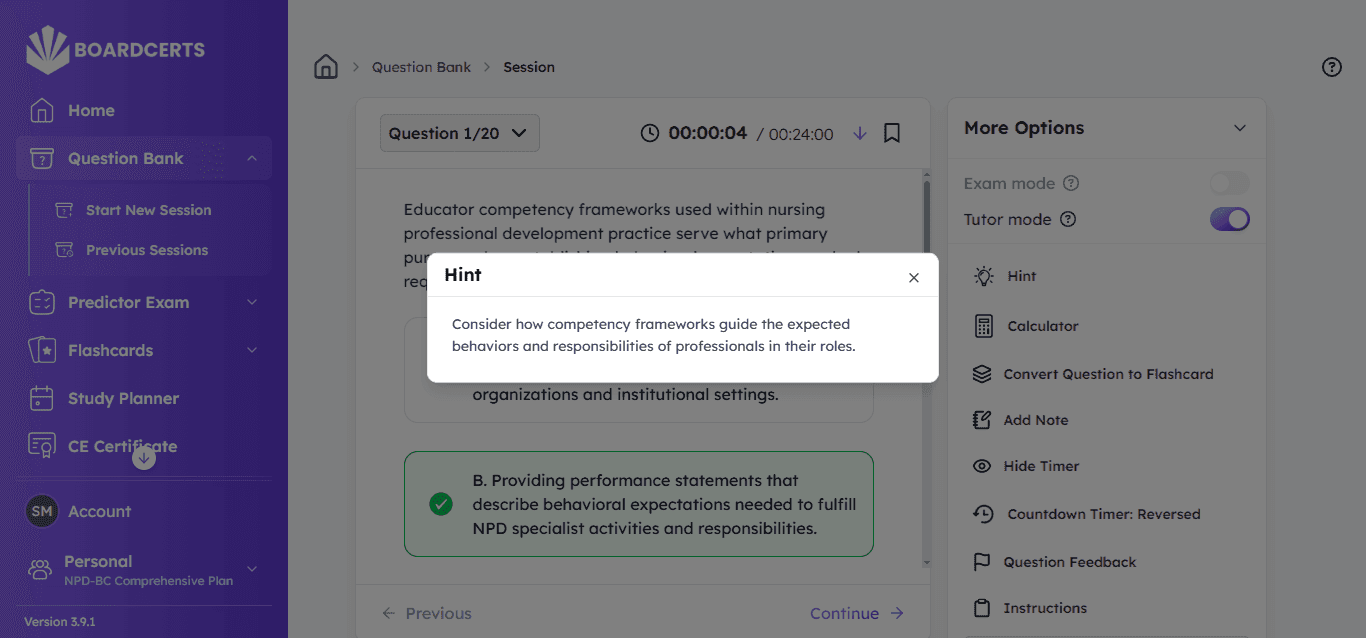Collapse the More Options panel

click(x=1239, y=128)
